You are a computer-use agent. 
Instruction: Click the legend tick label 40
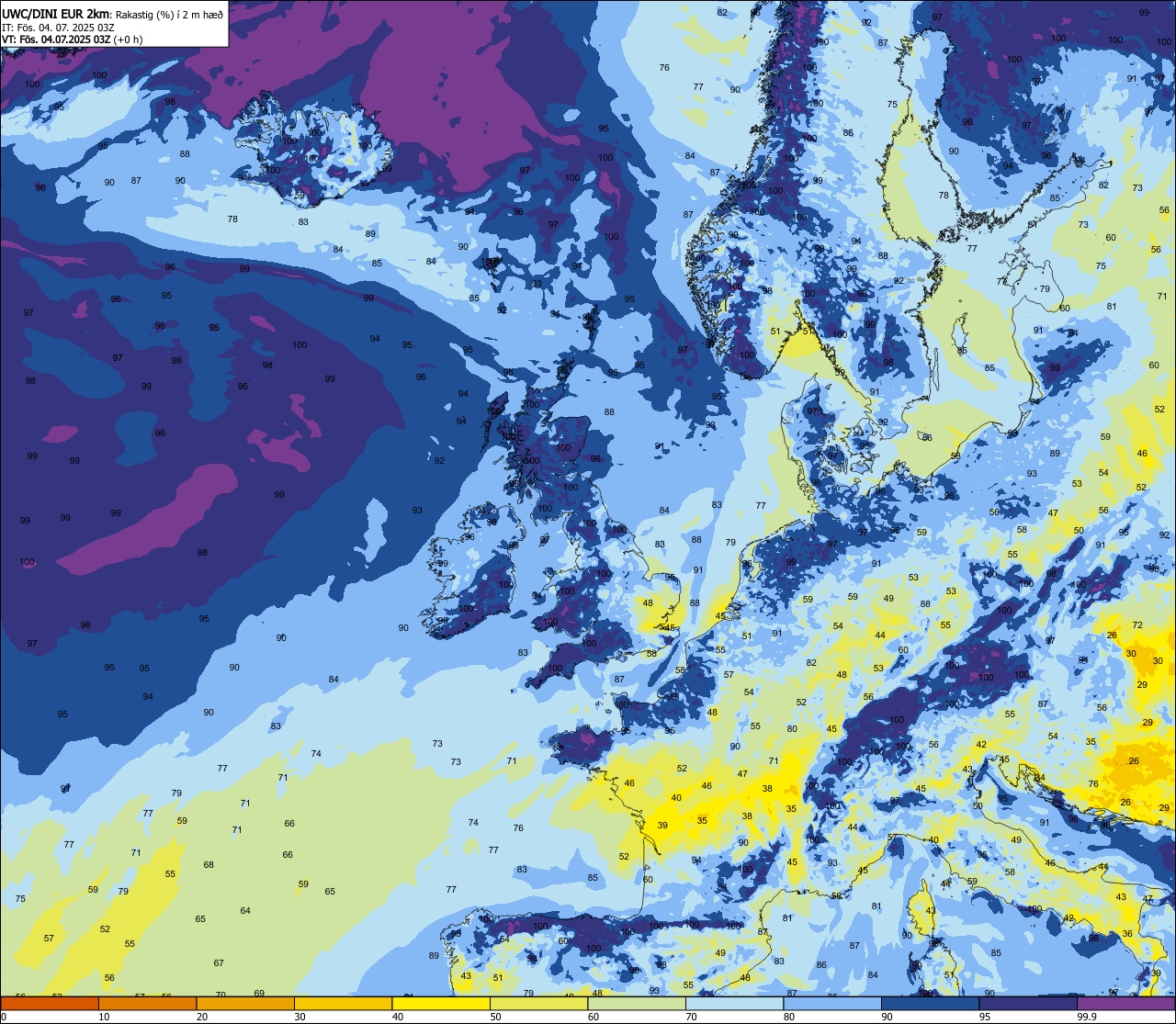click(x=398, y=1017)
